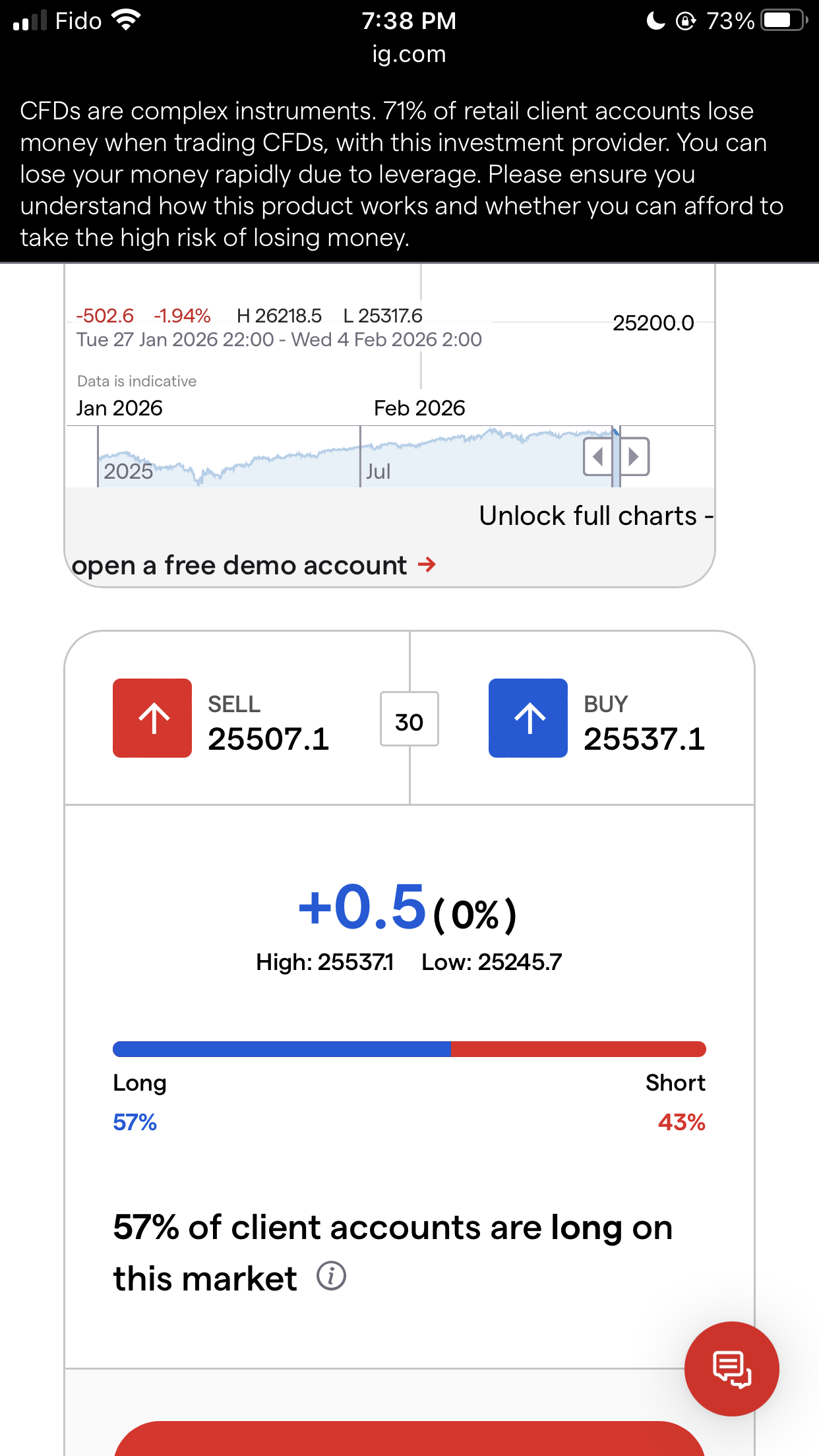
Task: Tap the SELL price 25507.1
Action: point(268,739)
